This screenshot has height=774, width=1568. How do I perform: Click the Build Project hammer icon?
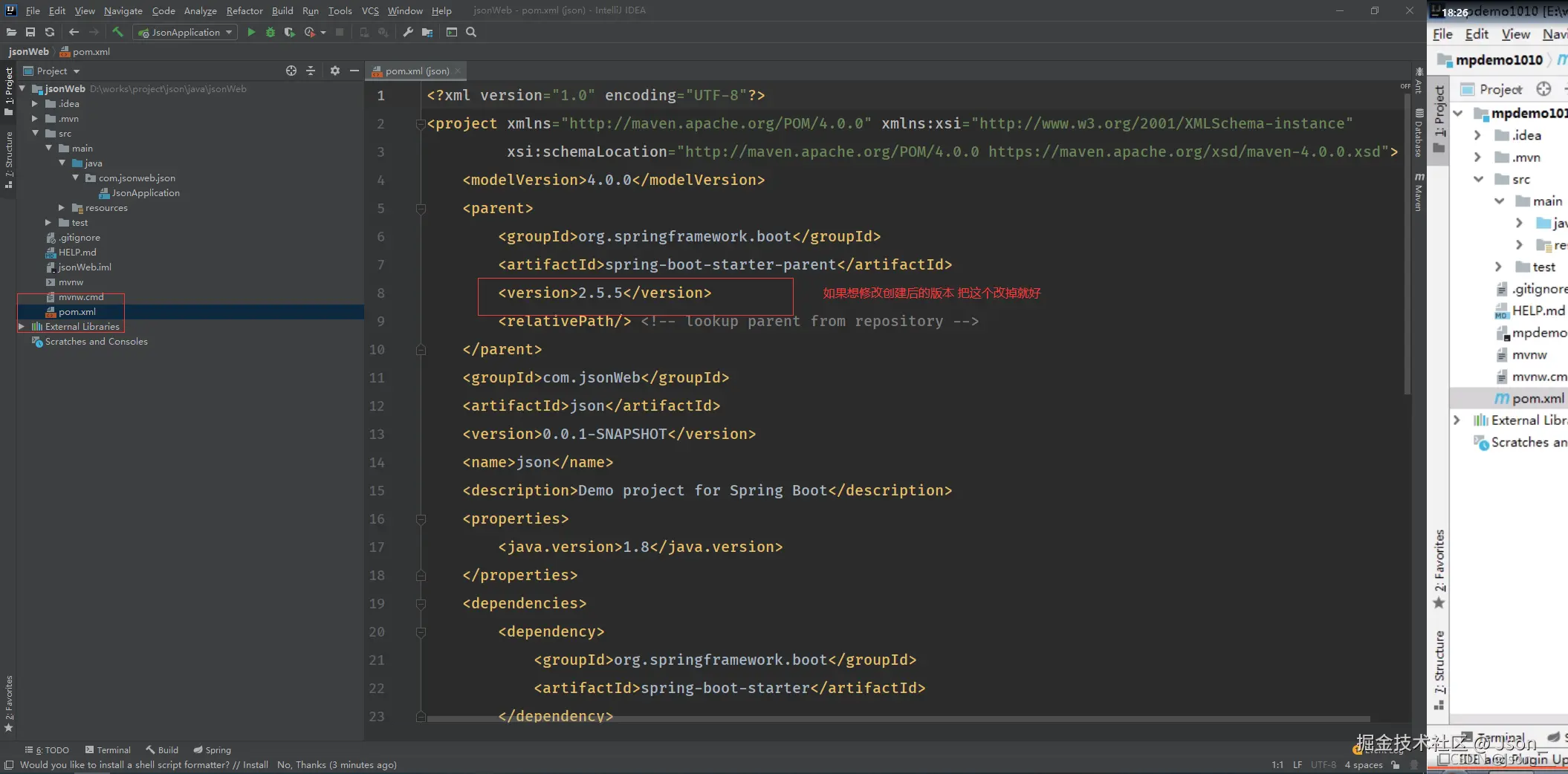coord(117,32)
